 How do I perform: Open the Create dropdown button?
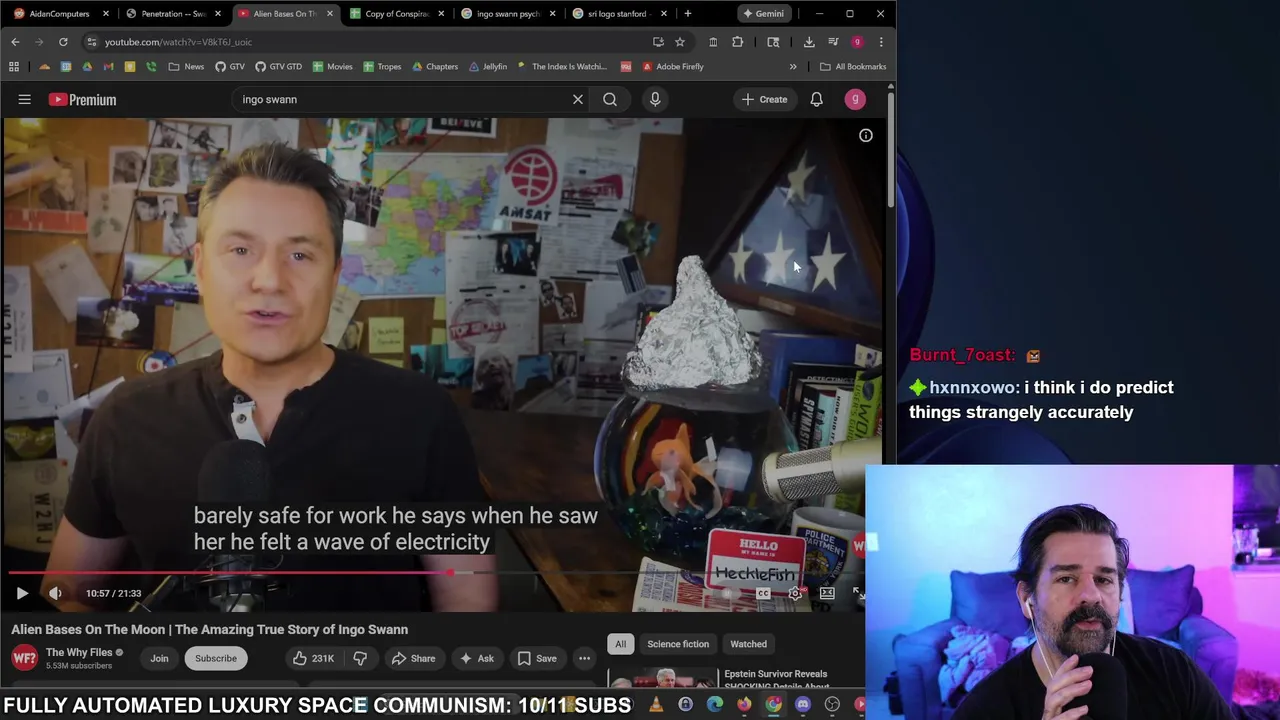(x=764, y=99)
